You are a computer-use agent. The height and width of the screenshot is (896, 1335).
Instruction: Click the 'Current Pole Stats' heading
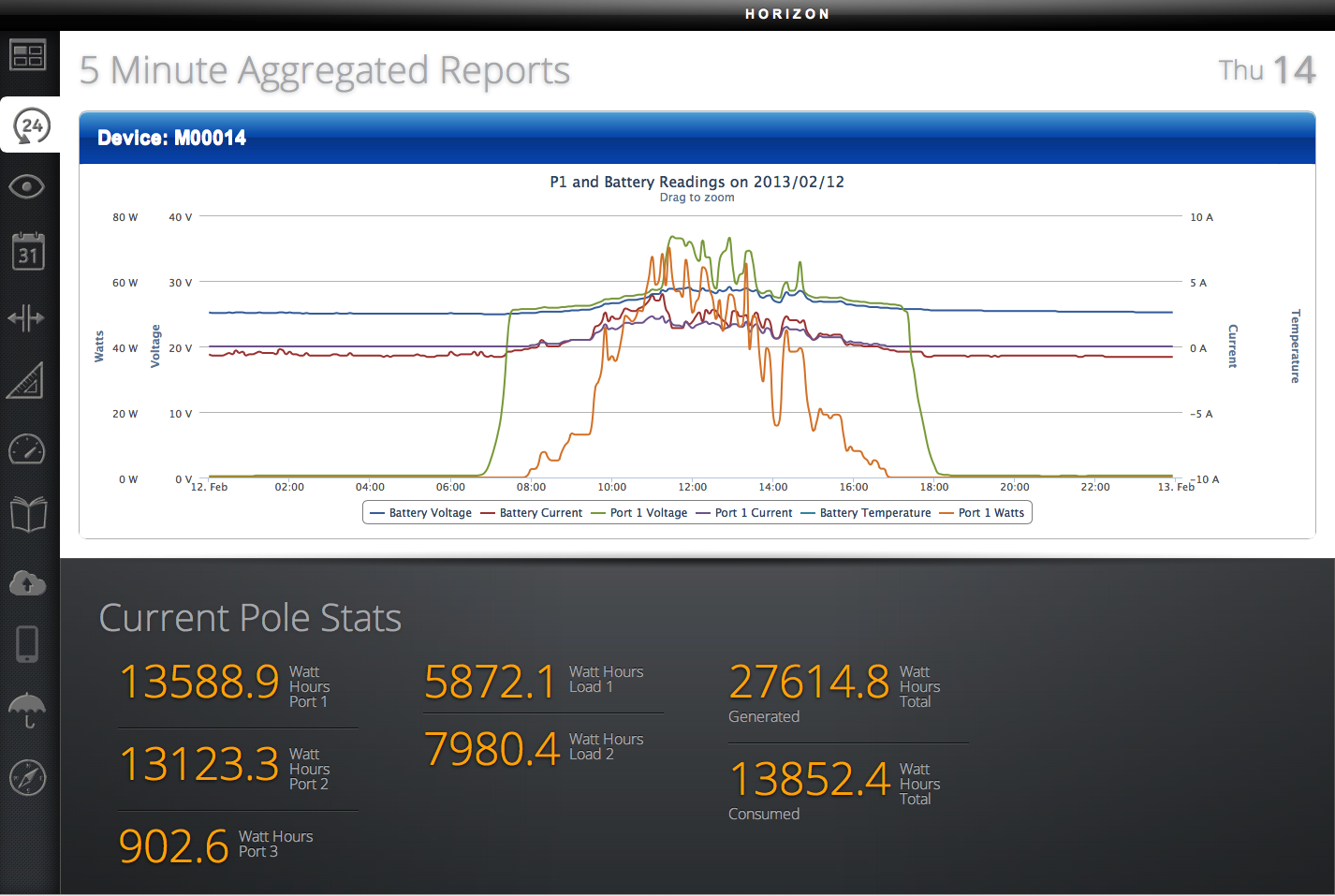pyautogui.click(x=251, y=618)
